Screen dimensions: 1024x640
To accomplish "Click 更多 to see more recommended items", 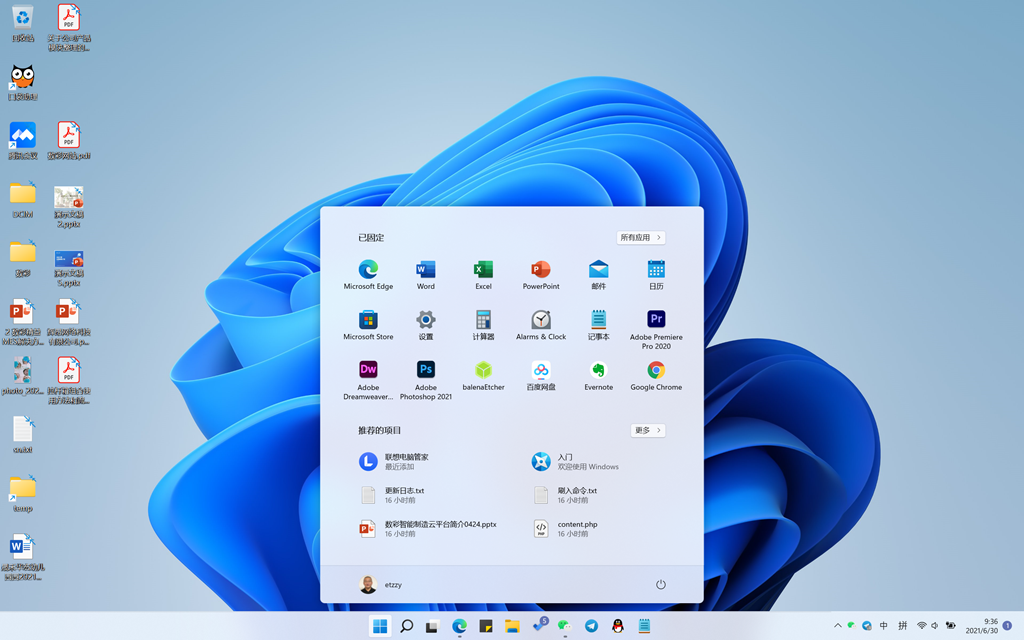I will [x=648, y=430].
